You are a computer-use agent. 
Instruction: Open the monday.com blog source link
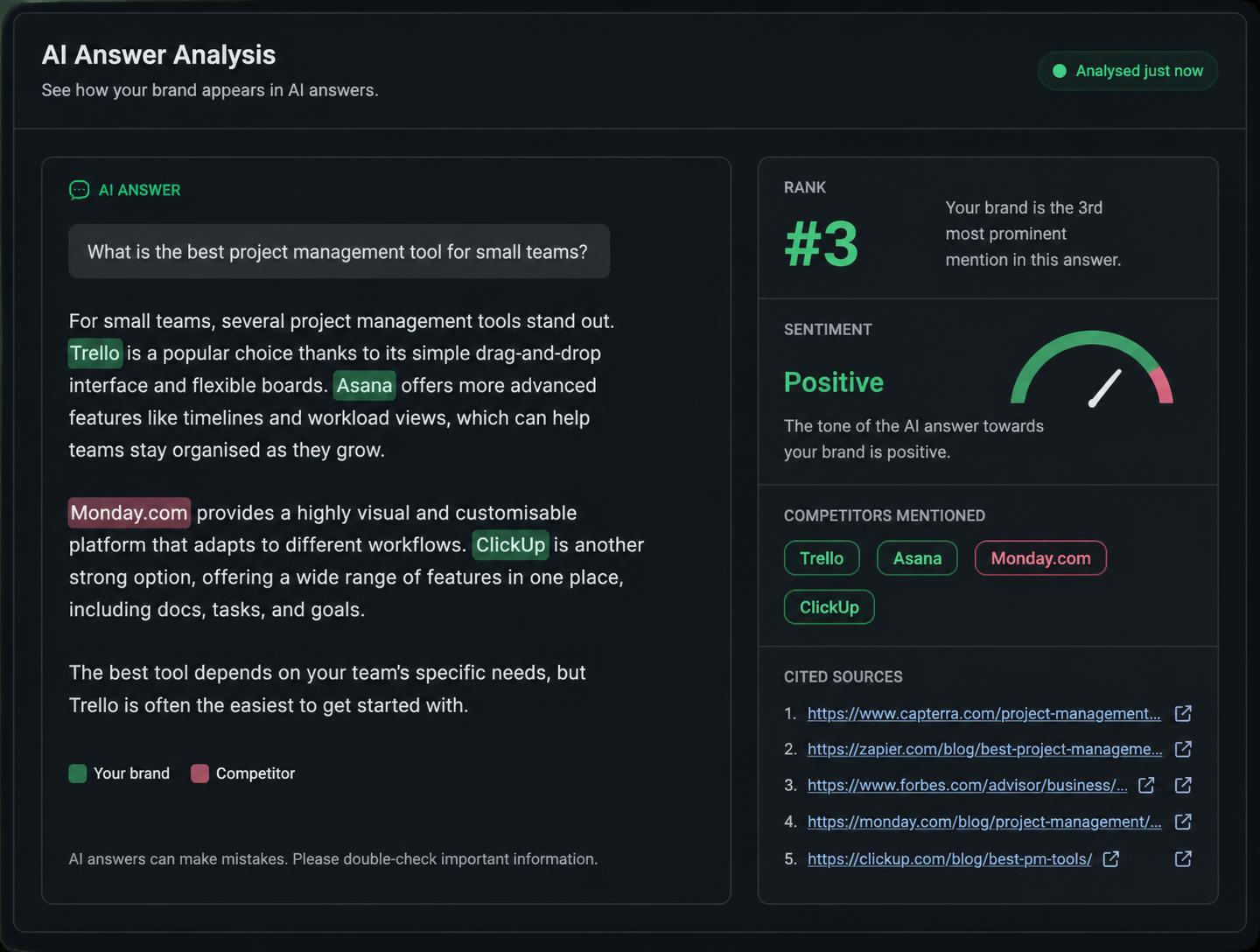984,822
